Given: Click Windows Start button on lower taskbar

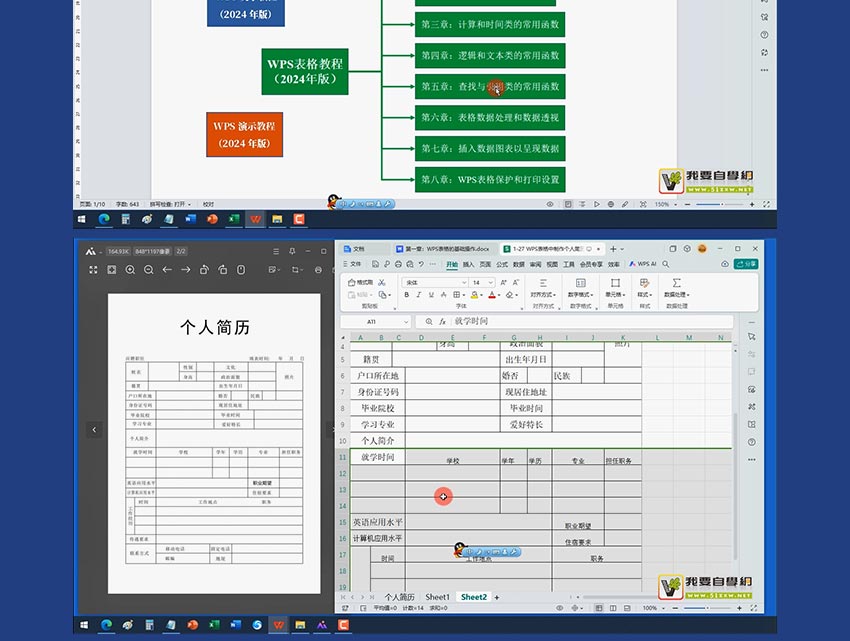Looking at the screenshot, I should pos(84,625).
